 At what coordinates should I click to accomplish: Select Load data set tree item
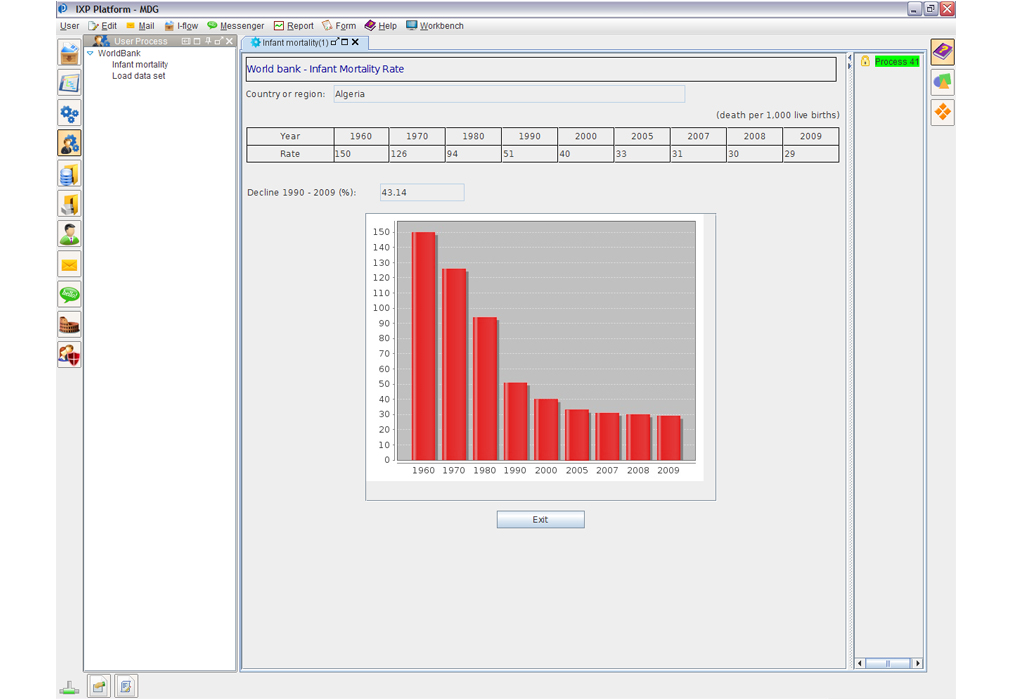139,76
